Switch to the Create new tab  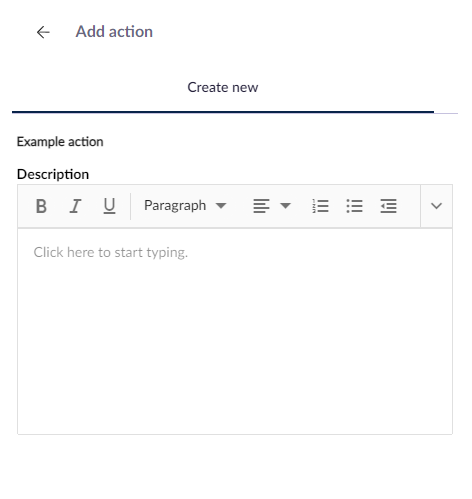pyautogui.click(x=223, y=87)
